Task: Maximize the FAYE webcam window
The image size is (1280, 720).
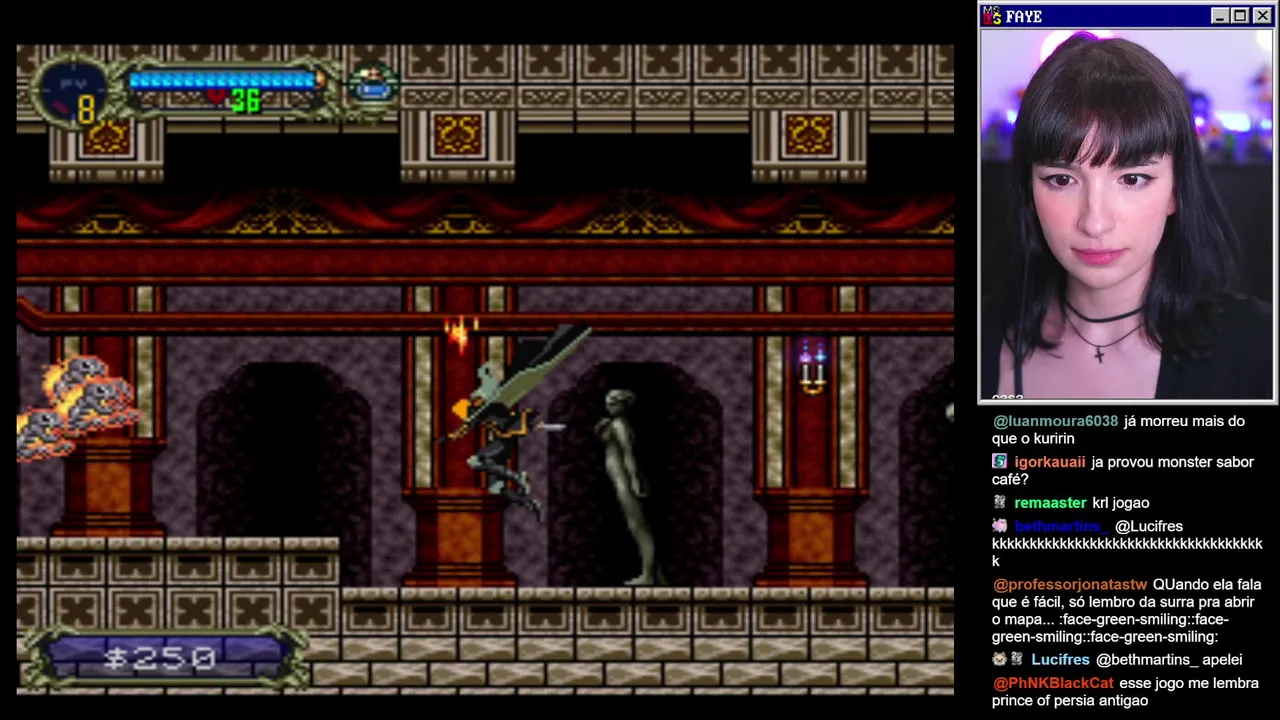Action: [1239, 16]
